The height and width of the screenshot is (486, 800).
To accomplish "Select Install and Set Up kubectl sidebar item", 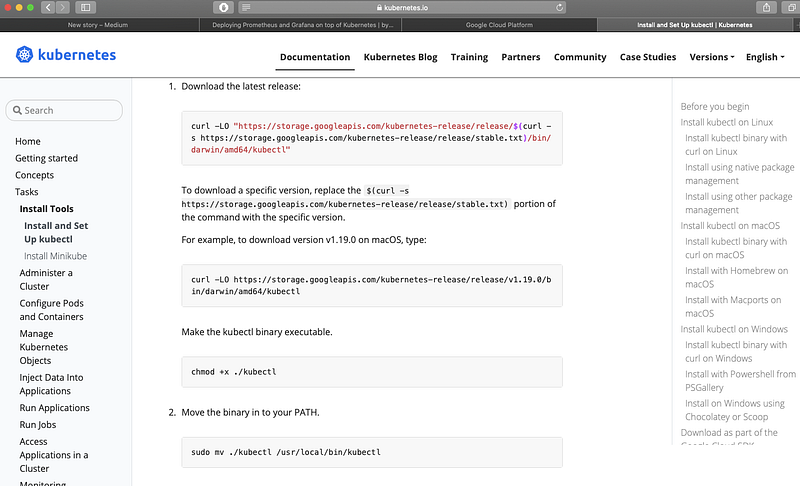I will point(56,232).
